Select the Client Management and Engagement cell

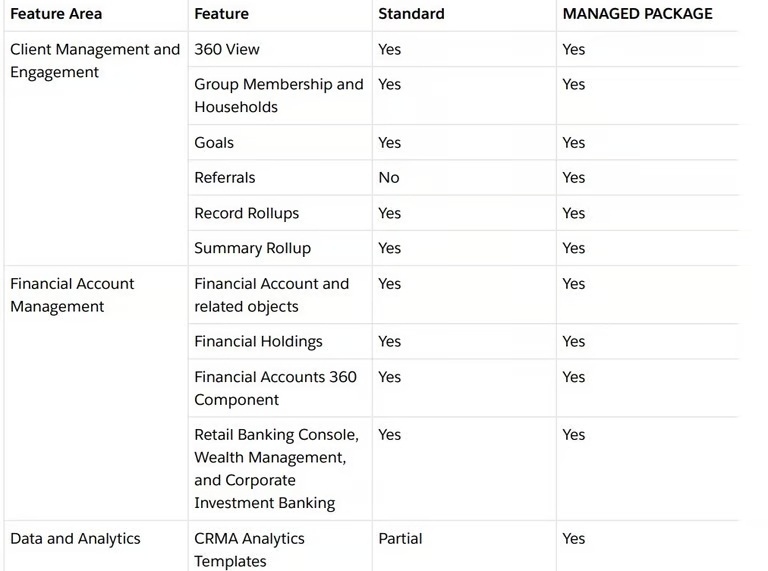[95, 61]
